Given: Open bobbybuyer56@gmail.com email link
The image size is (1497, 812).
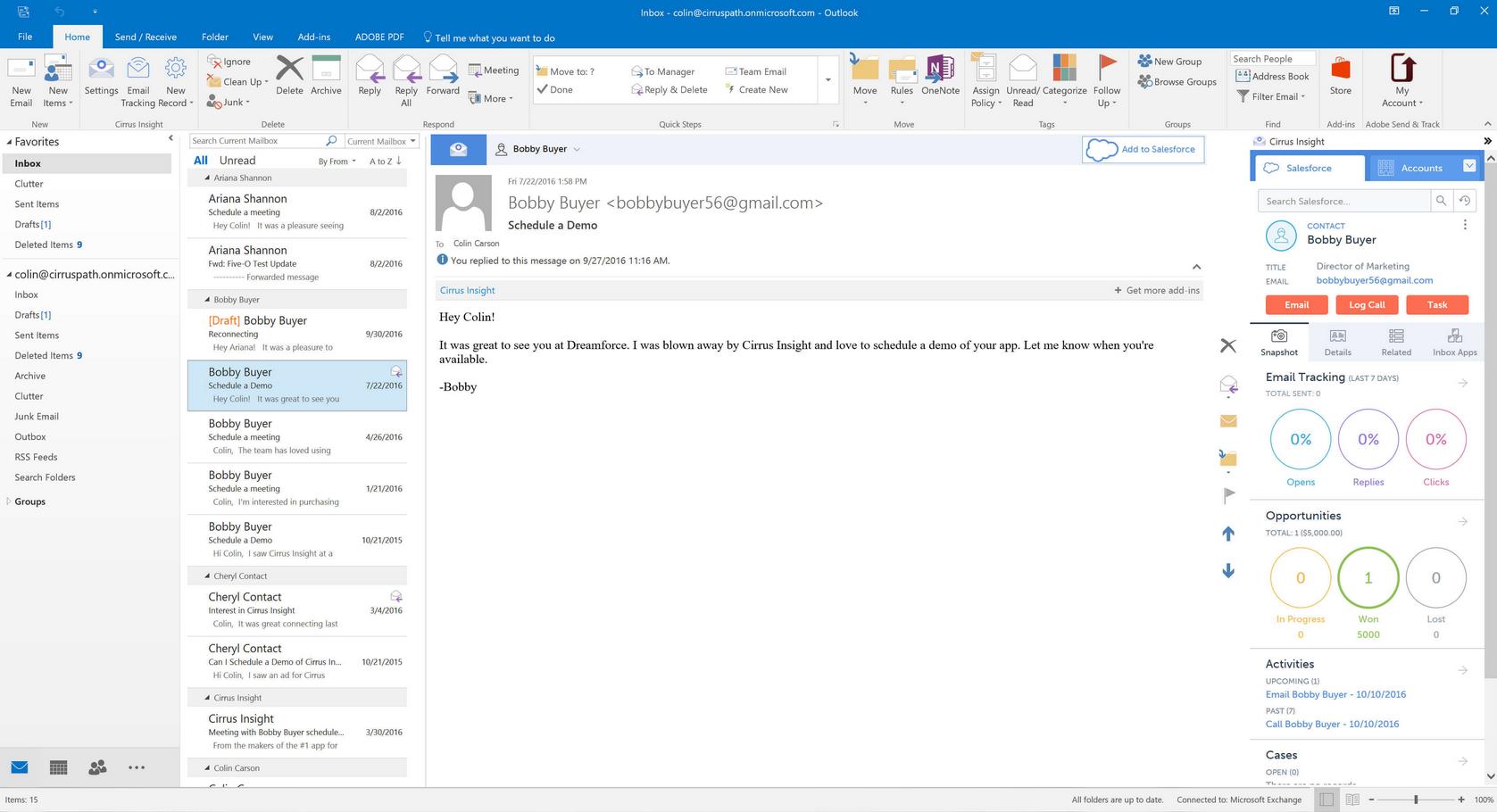Looking at the screenshot, I should click(1374, 280).
